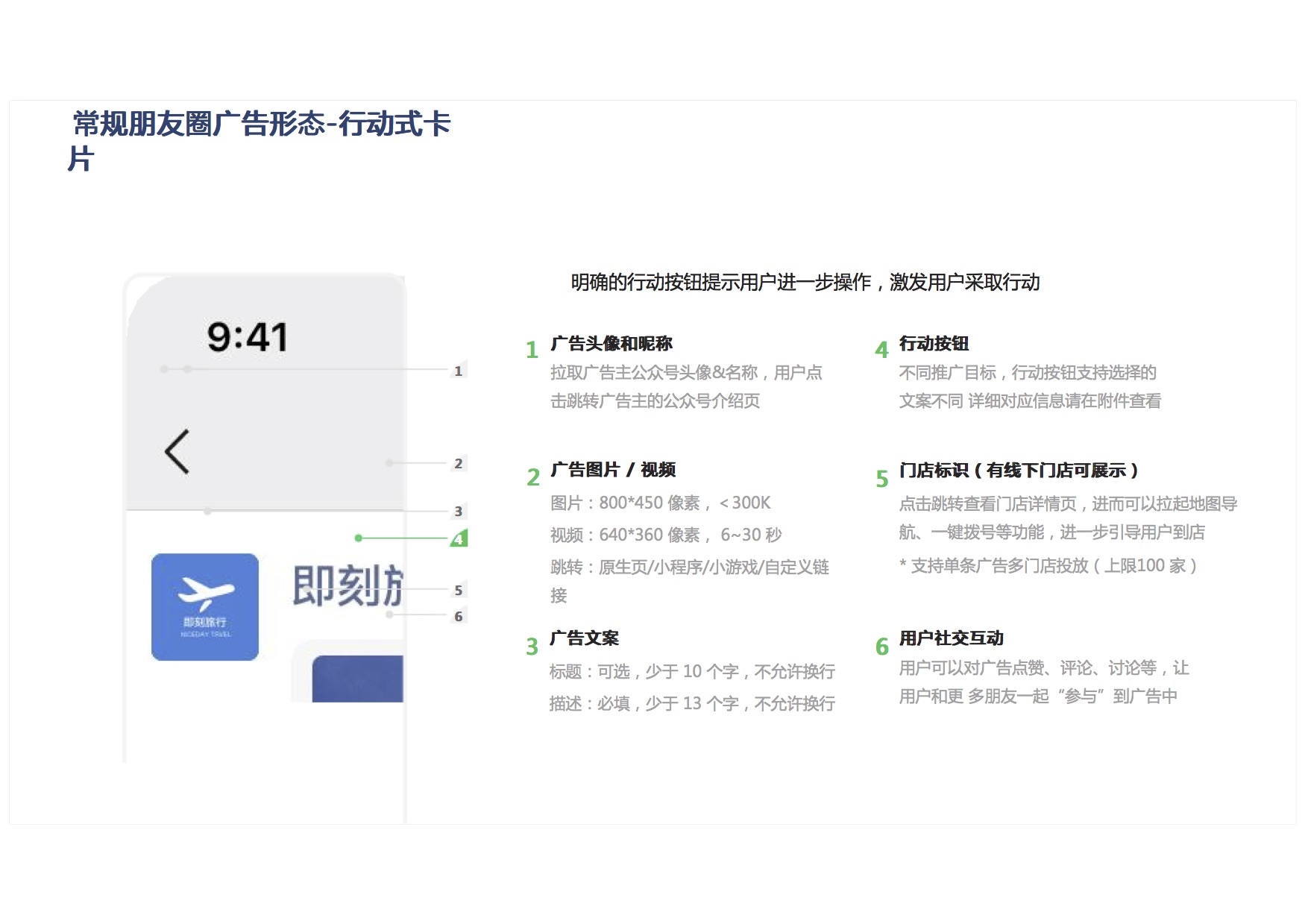Viewport: 1308px width, 924px height.
Task: Click gray callout marker 5 beside phone mockup
Action: pos(458,590)
